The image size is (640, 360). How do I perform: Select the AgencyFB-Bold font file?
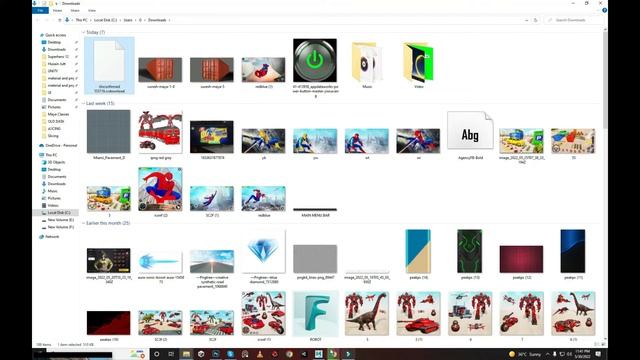pos(470,131)
